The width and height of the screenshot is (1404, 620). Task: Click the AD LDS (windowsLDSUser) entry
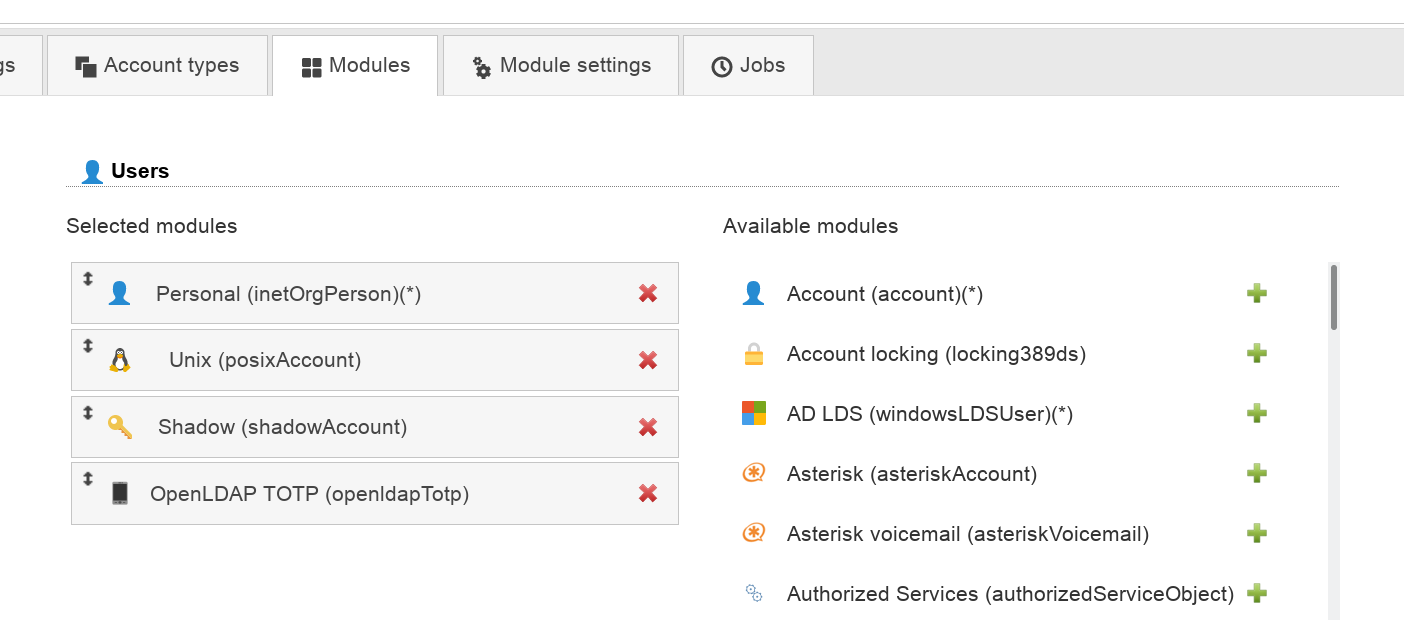pyautogui.click(x=929, y=414)
